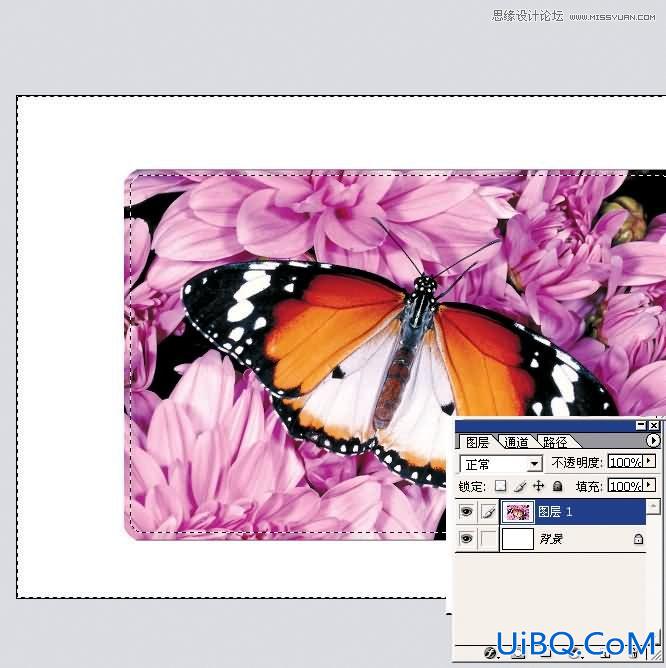Open the 不透明度 slider arrow
This screenshot has height=668, width=666.
pos(649,461)
